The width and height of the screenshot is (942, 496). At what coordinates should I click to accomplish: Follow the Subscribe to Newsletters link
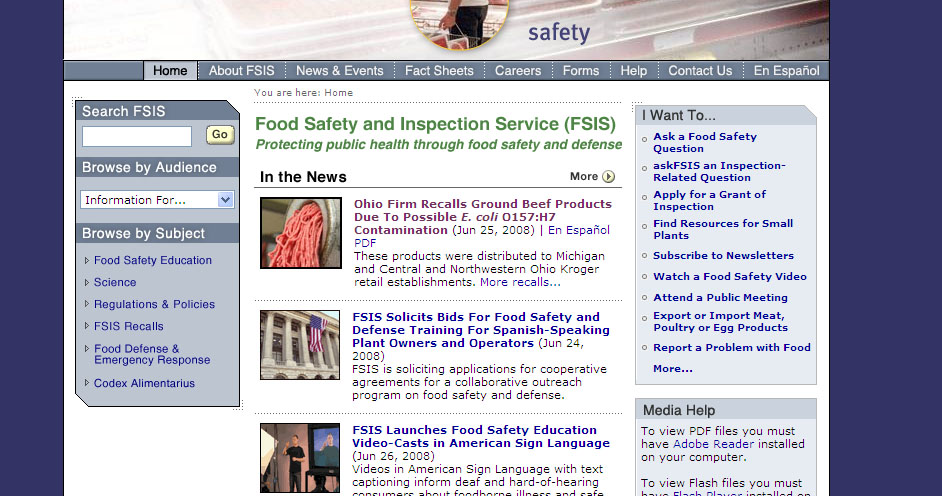[723, 255]
